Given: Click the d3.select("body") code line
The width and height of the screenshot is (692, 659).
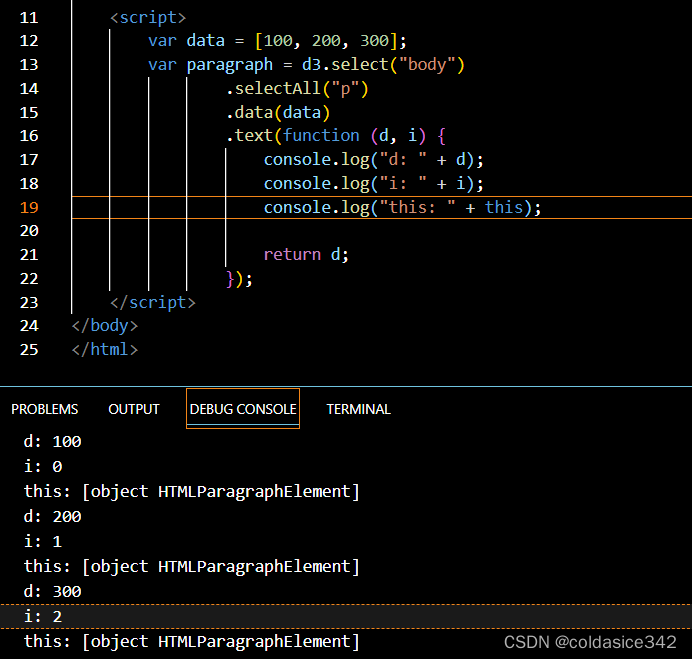Looking at the screenshot, I should 306,65.
